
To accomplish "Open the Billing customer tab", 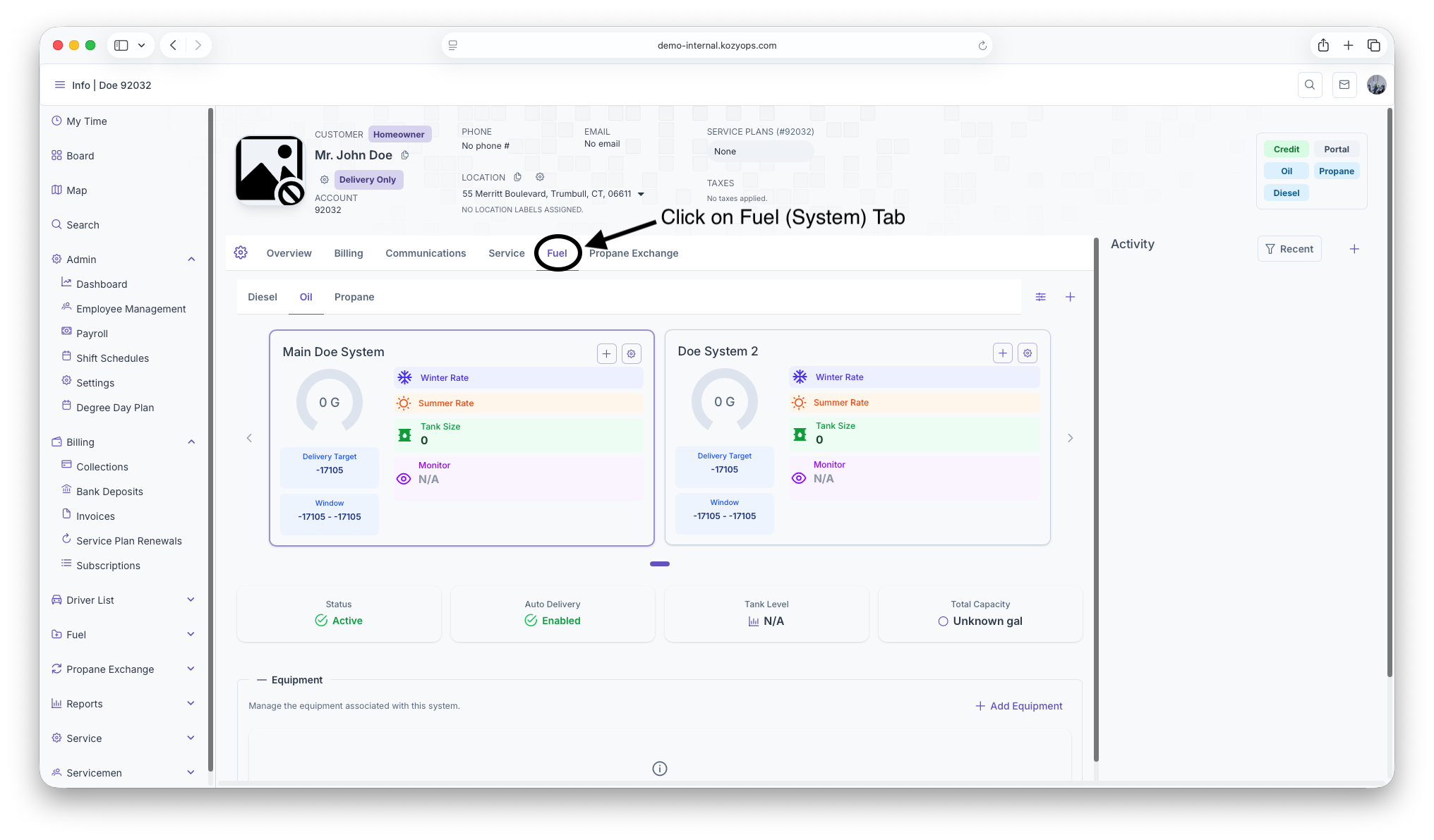I will [349, 253].
